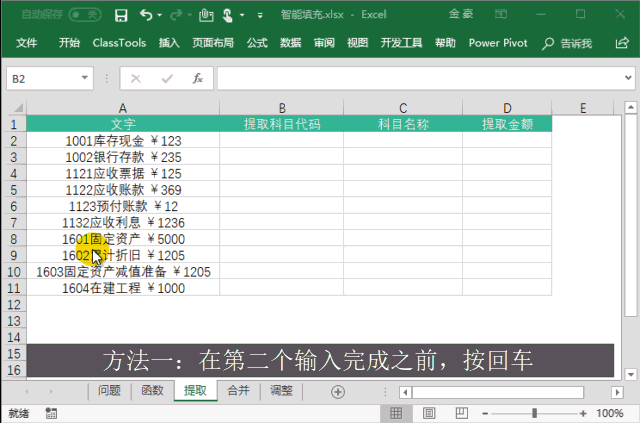Click the Share icon at ribbon right

(x=622, y=43)
